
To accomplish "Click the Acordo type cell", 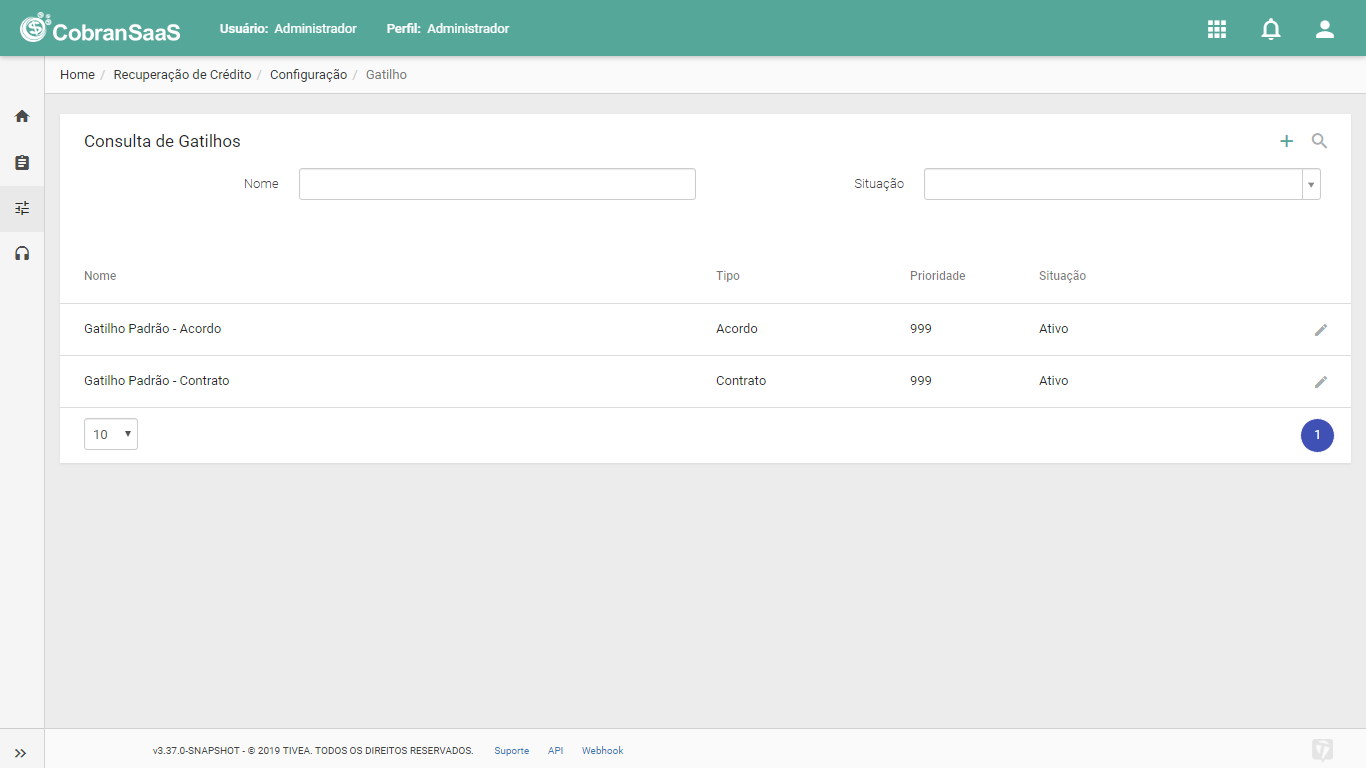I will 737,329.
